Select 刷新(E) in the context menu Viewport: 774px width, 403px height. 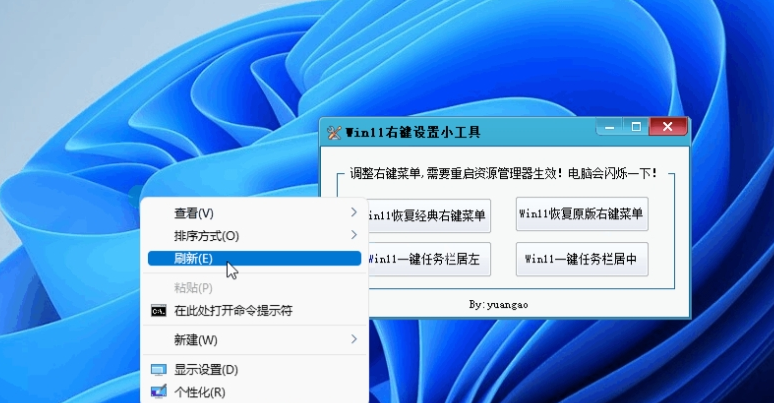(254, 258)
